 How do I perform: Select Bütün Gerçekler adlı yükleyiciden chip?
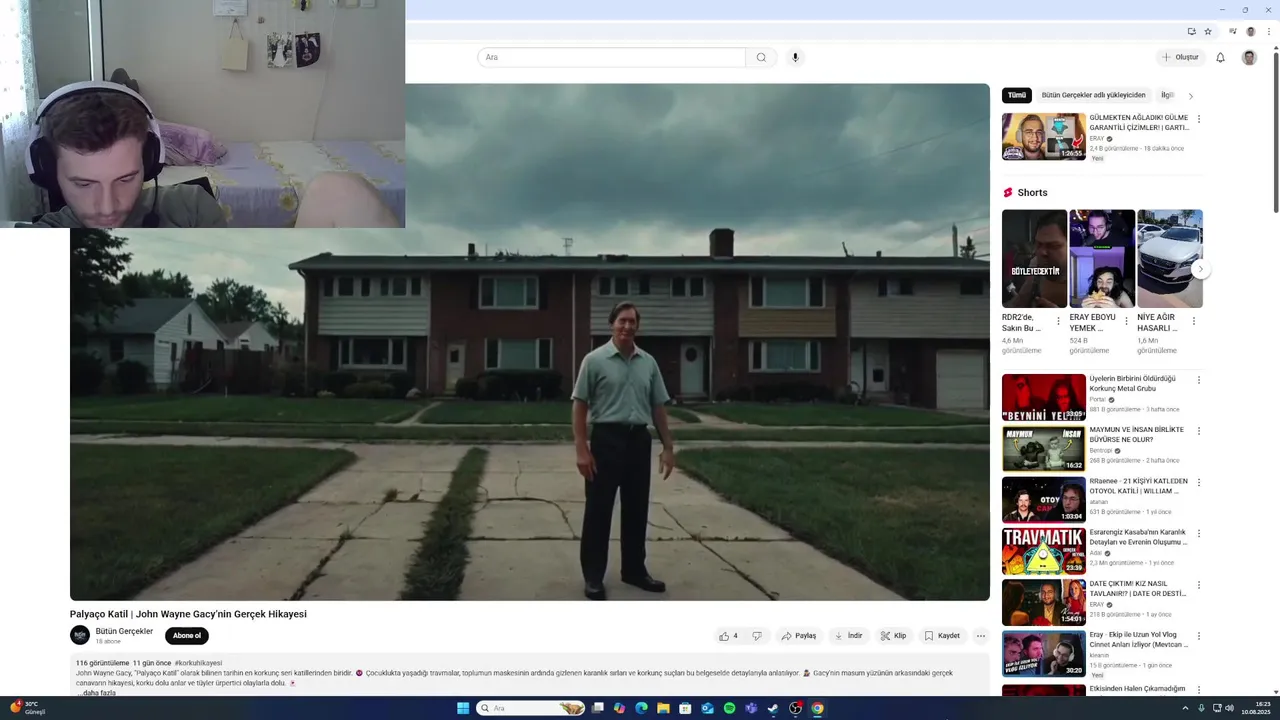tap(1093, 95)
